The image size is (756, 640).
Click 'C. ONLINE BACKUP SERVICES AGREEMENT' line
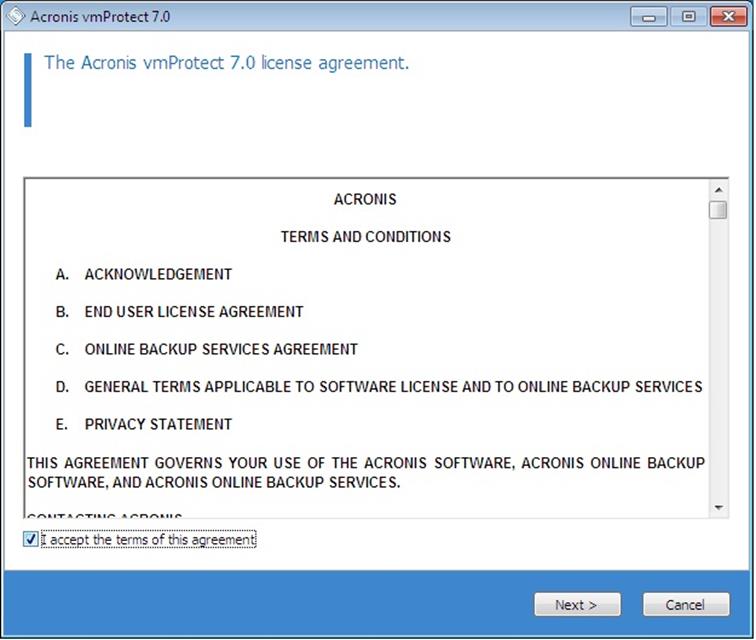[206, 349]
